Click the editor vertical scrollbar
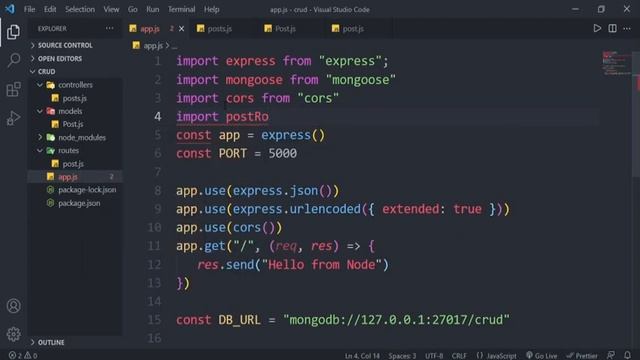Viewport: 640px width, 360px height. click(636, 114)
